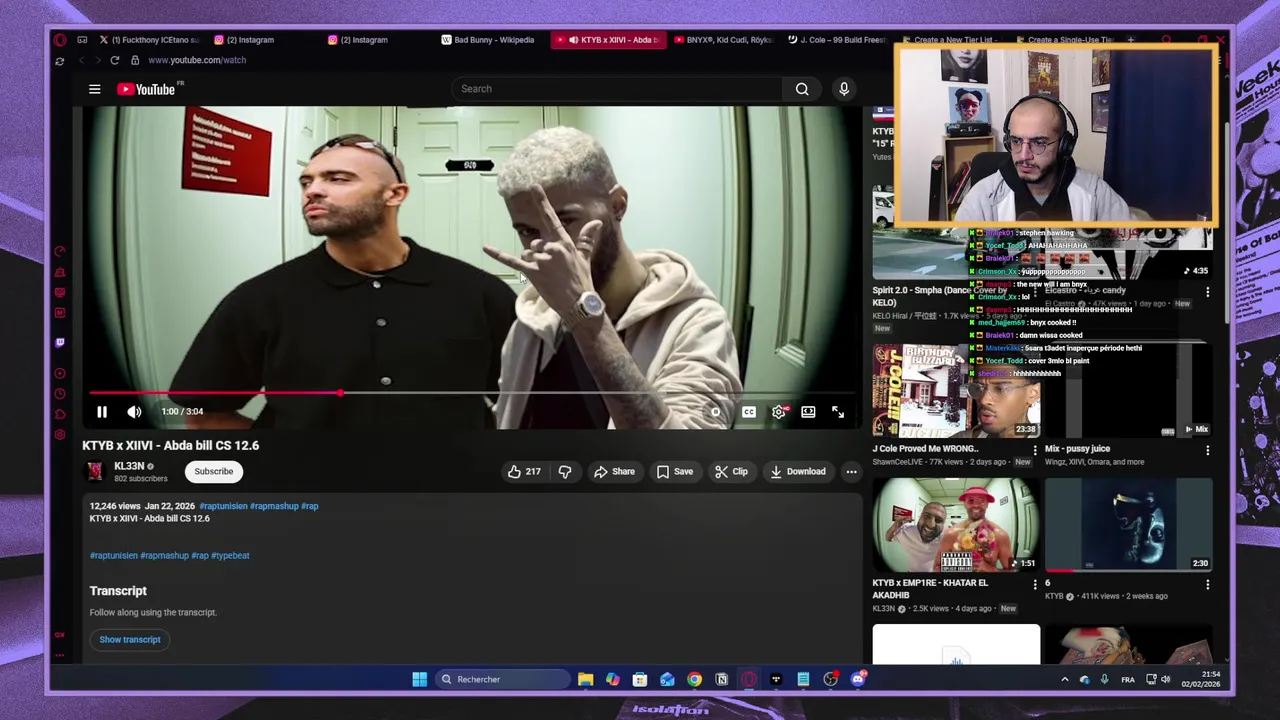Open options for the '6' KTYB video
The height and width of the screenshot is (720, 1280).
coord(1207,584)
